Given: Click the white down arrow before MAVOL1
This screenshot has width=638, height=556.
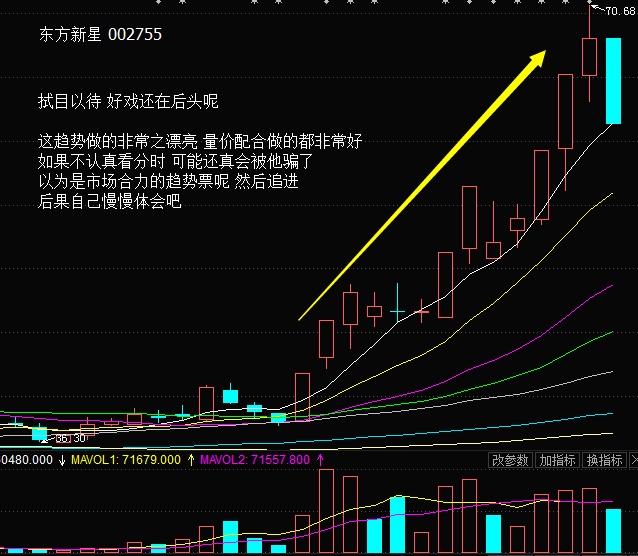Looking at the screenshot, I should coord(62,460).
